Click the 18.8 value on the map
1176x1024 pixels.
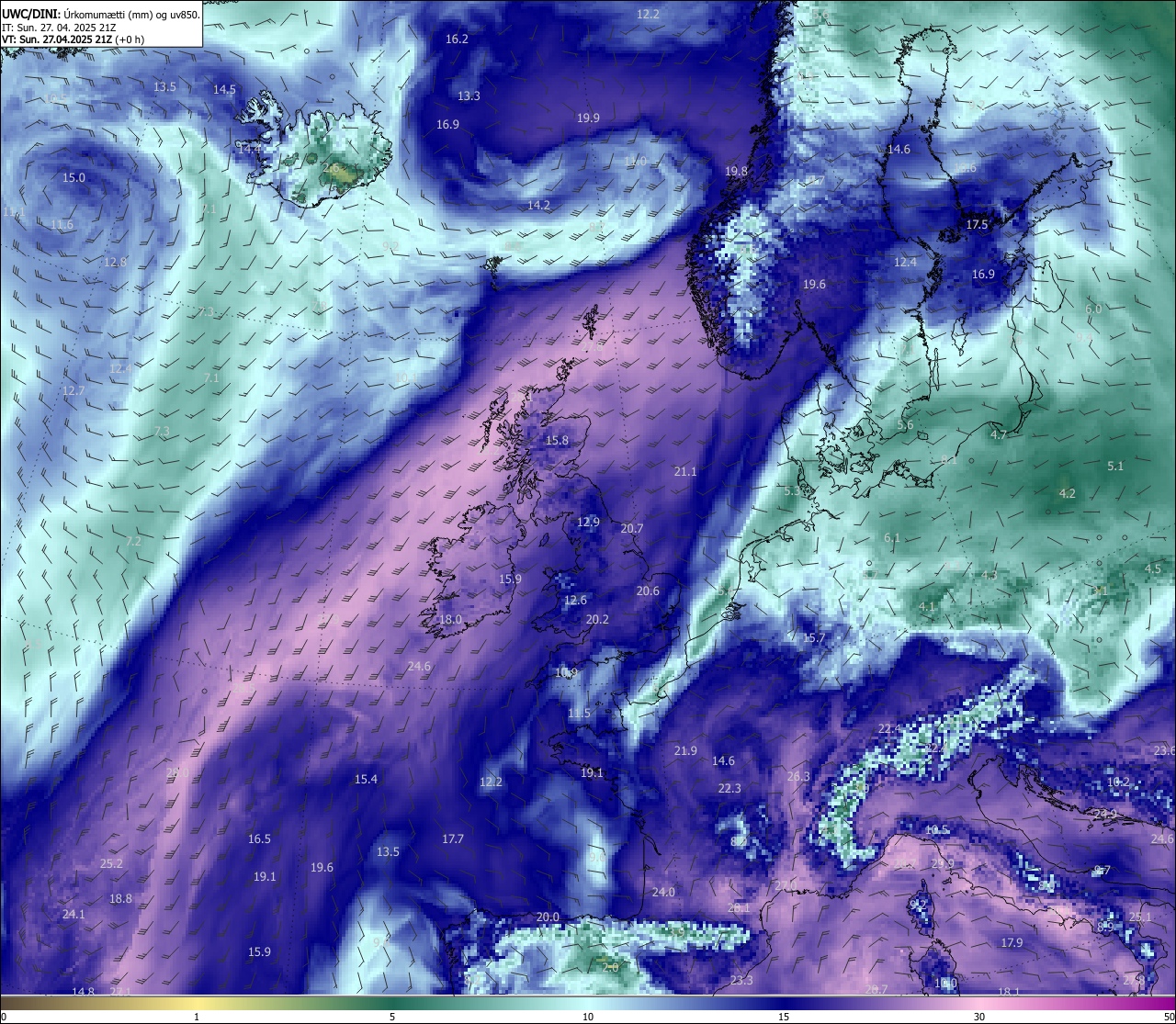(120, 899)
